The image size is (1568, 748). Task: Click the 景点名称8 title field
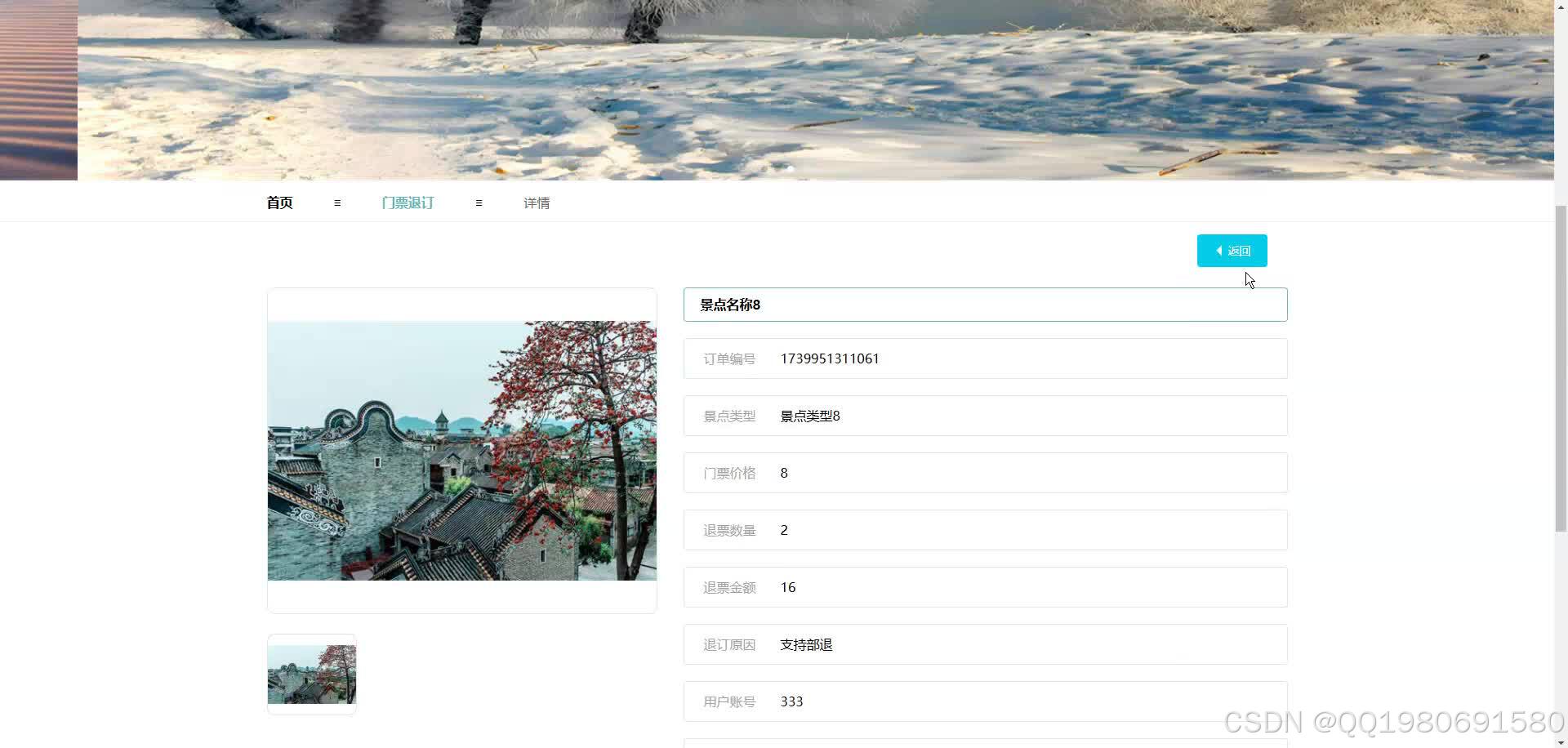pos(986,305)
